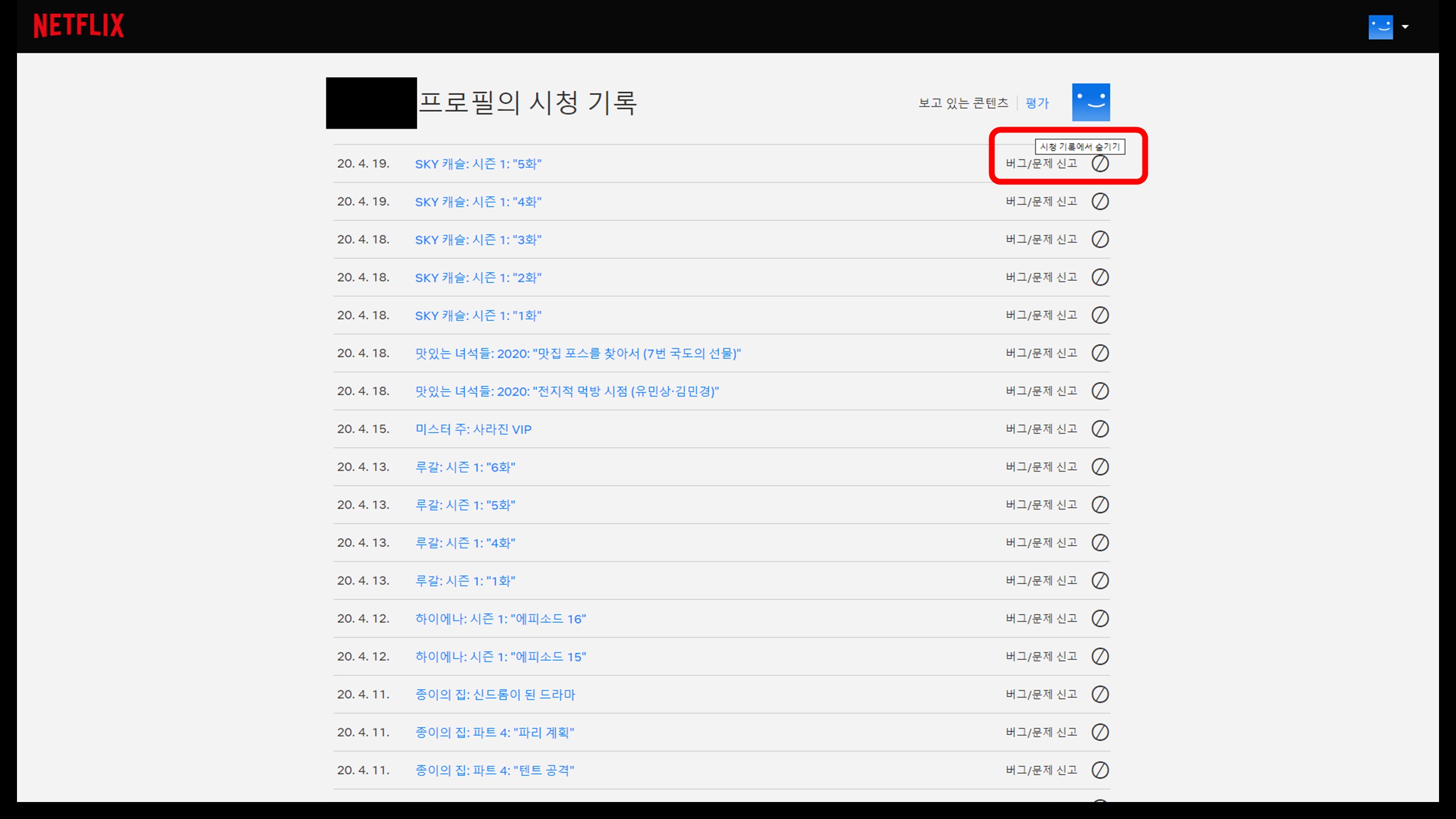Open 종이의 집 파리 계획 link
This screenshot has height=819, width=1456.
point(494,733)
